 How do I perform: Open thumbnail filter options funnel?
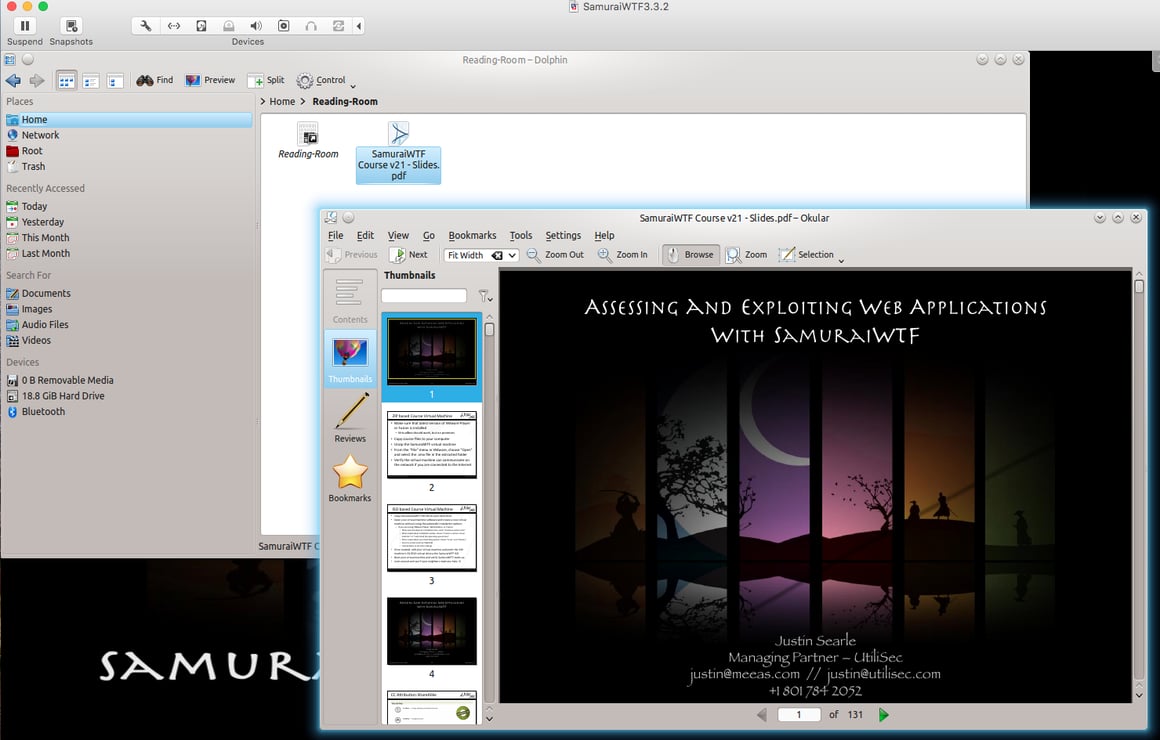[x=485, y=296]
